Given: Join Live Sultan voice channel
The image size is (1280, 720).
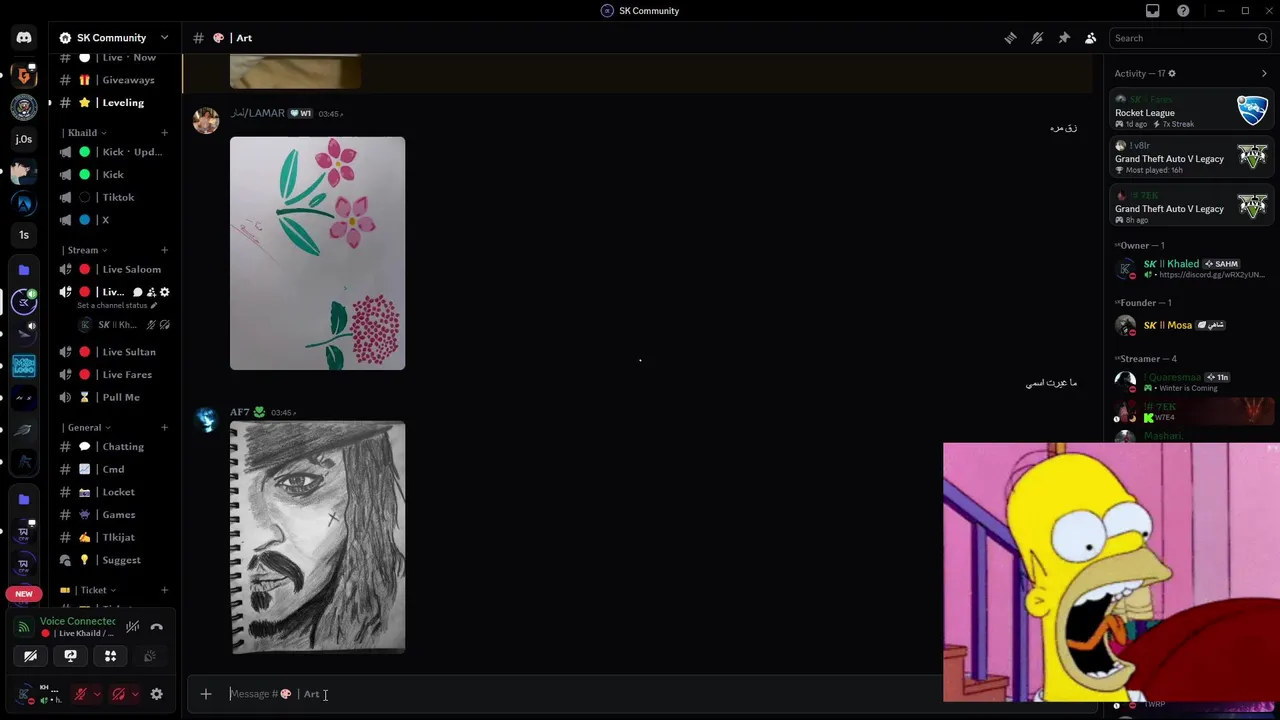Looking at the screenshot, I should 114,352.
